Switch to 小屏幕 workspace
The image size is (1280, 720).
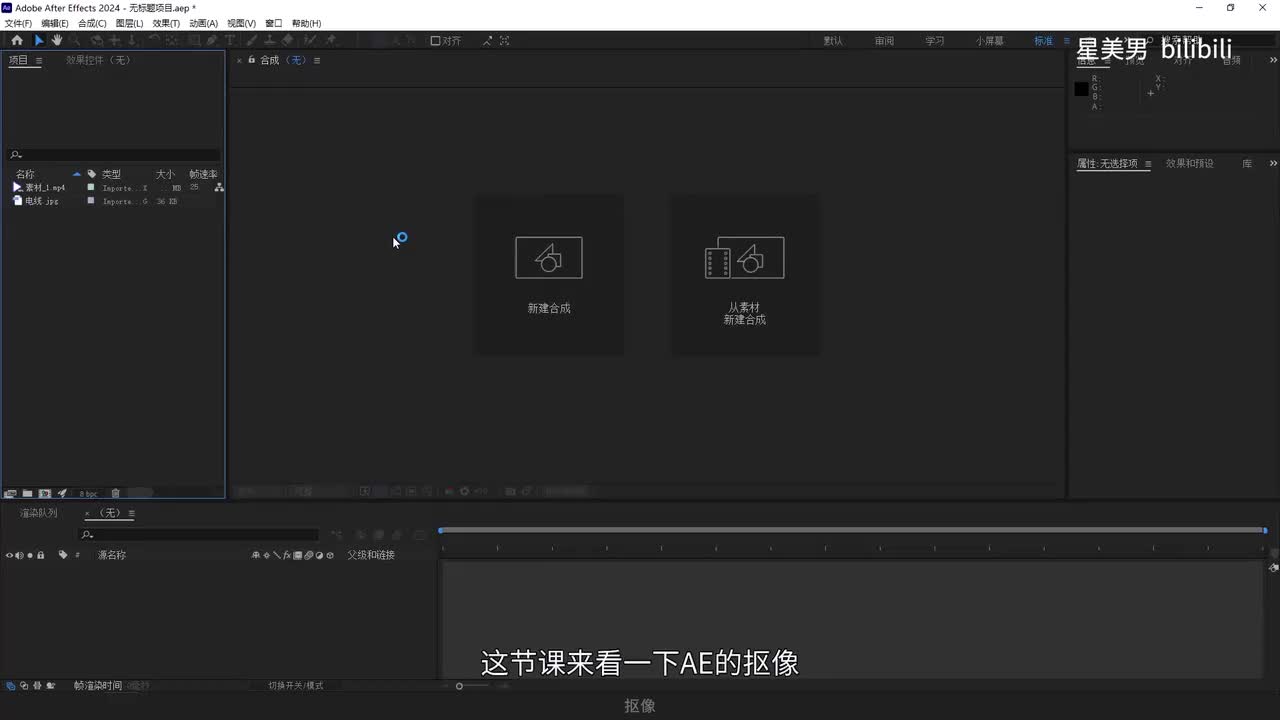[x=990, y=41]
